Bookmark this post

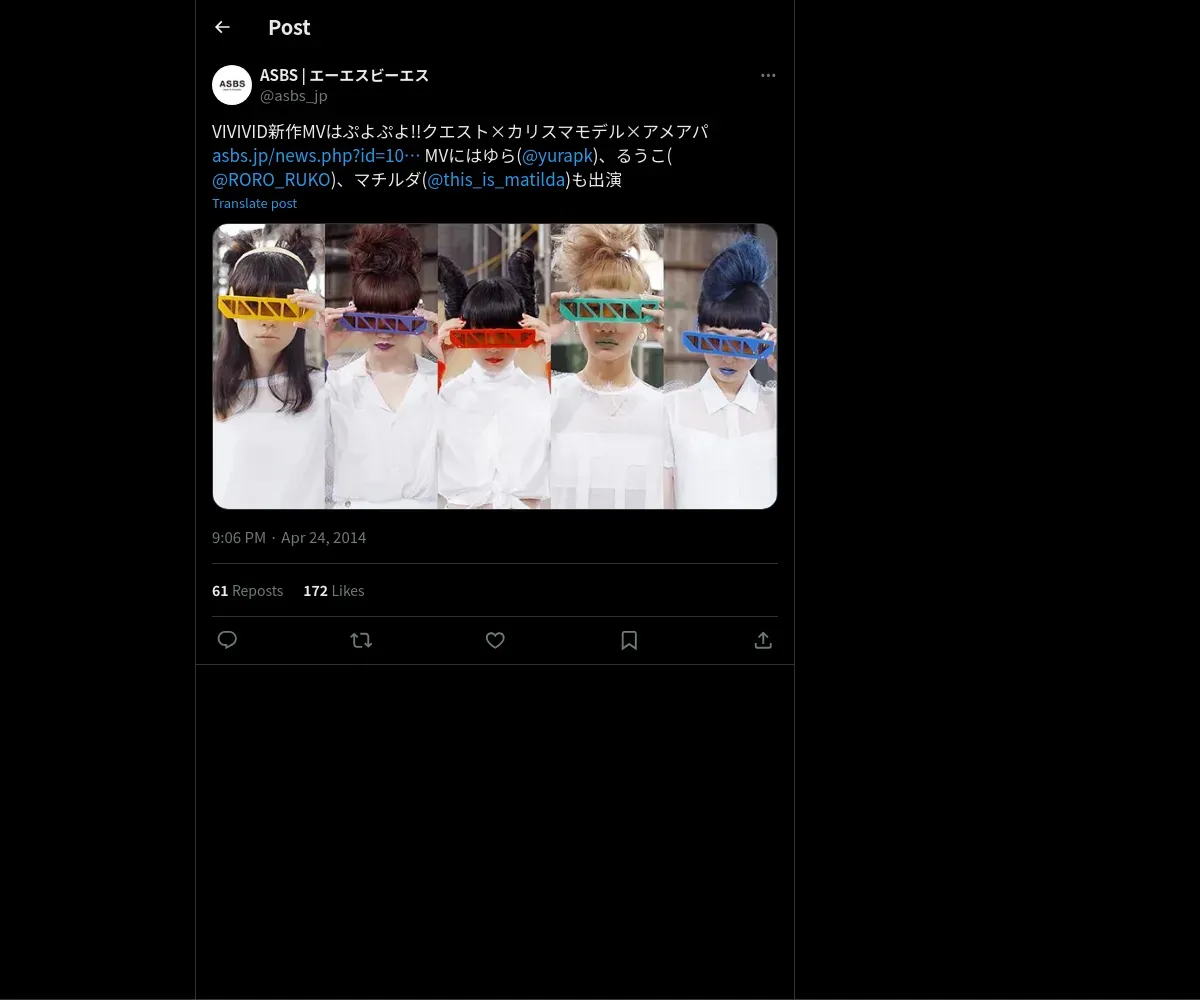[x=629, y=640]
